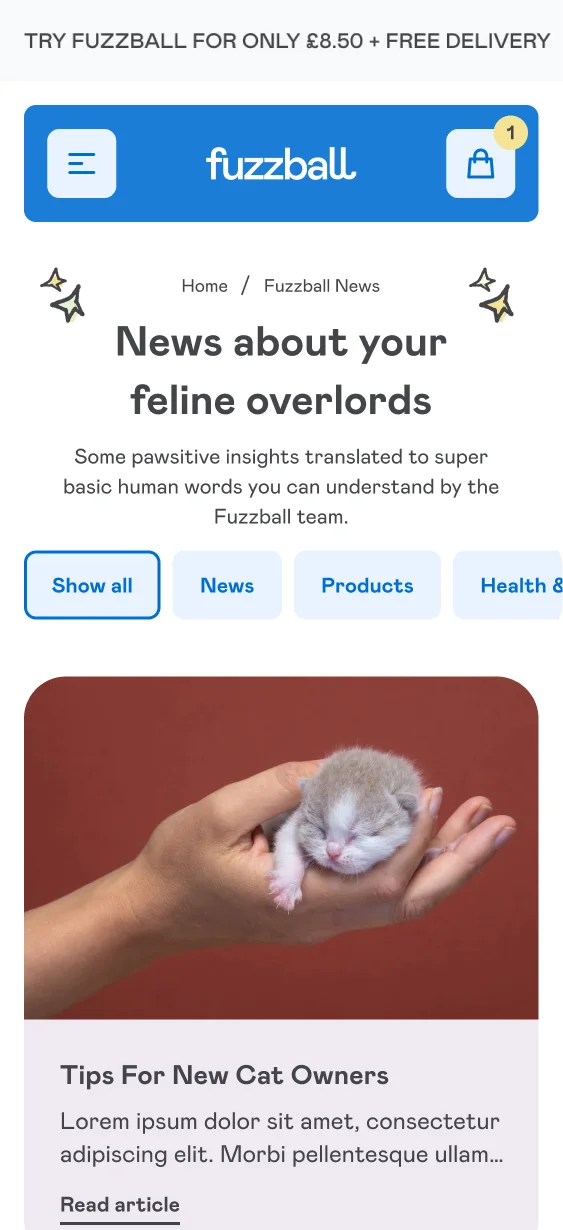Click the kitten in hand article image

(x=281, y=848)
